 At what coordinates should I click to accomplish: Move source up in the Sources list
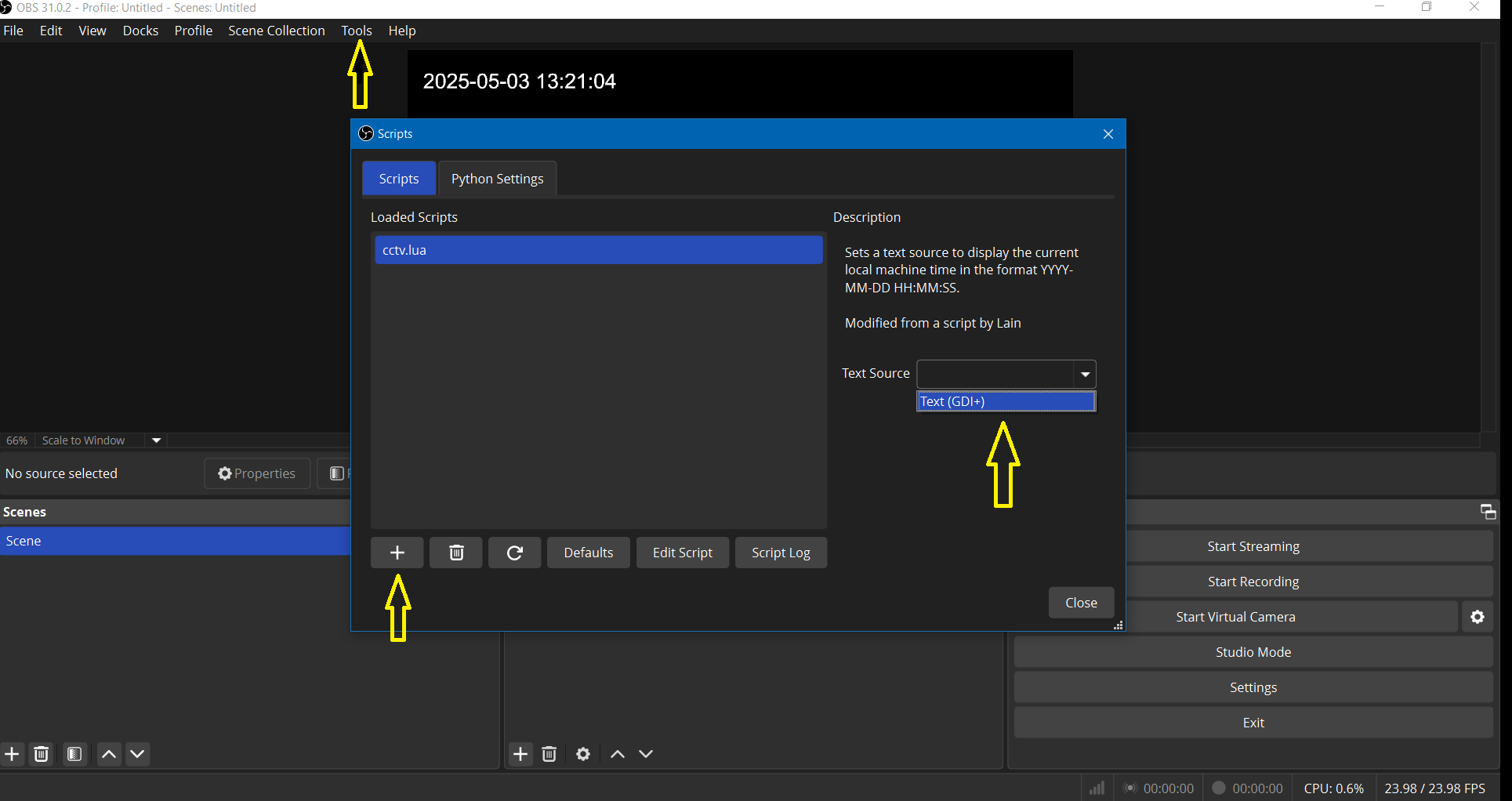[x=618, y=754]
